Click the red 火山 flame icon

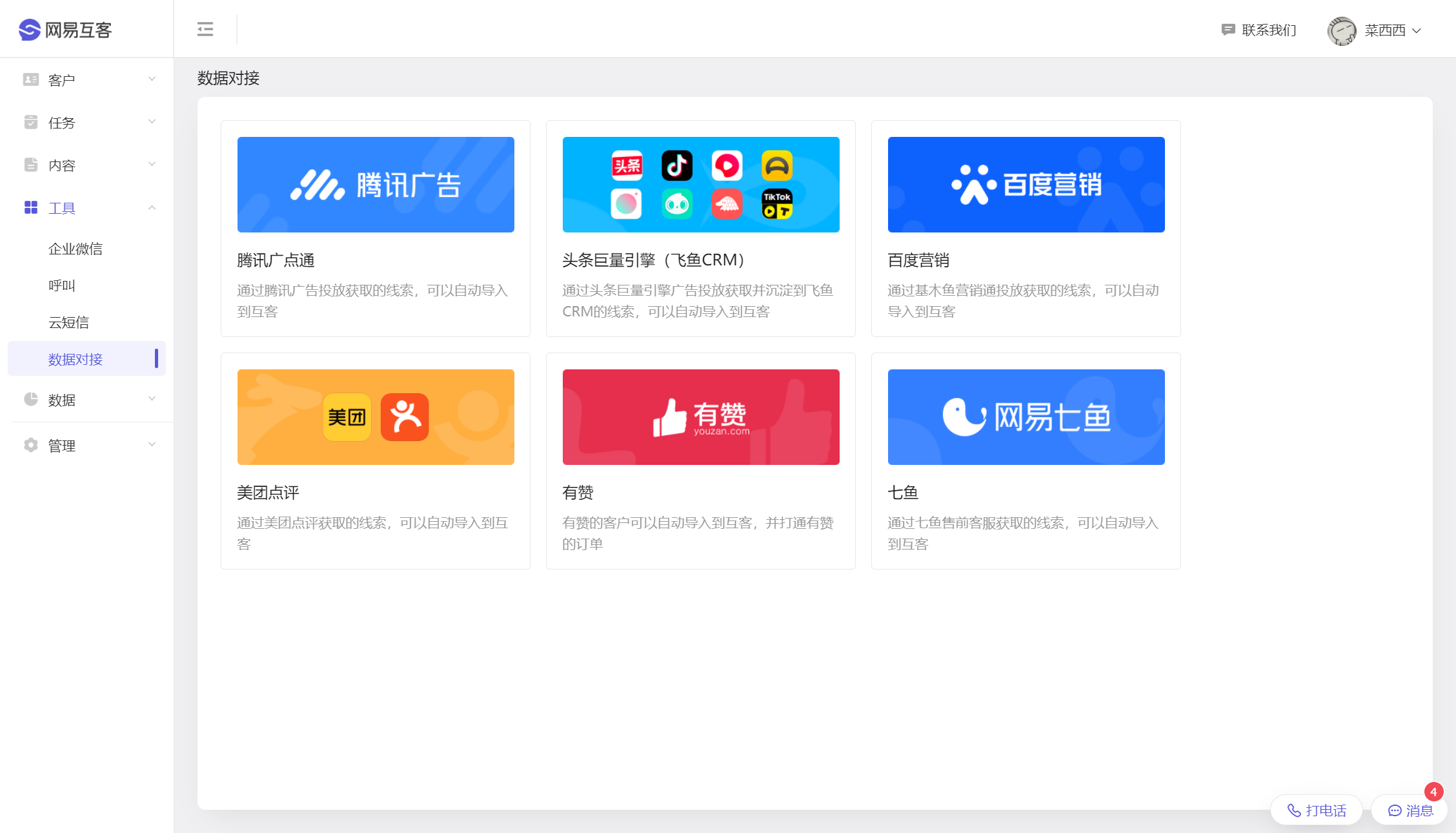point(727,204)
